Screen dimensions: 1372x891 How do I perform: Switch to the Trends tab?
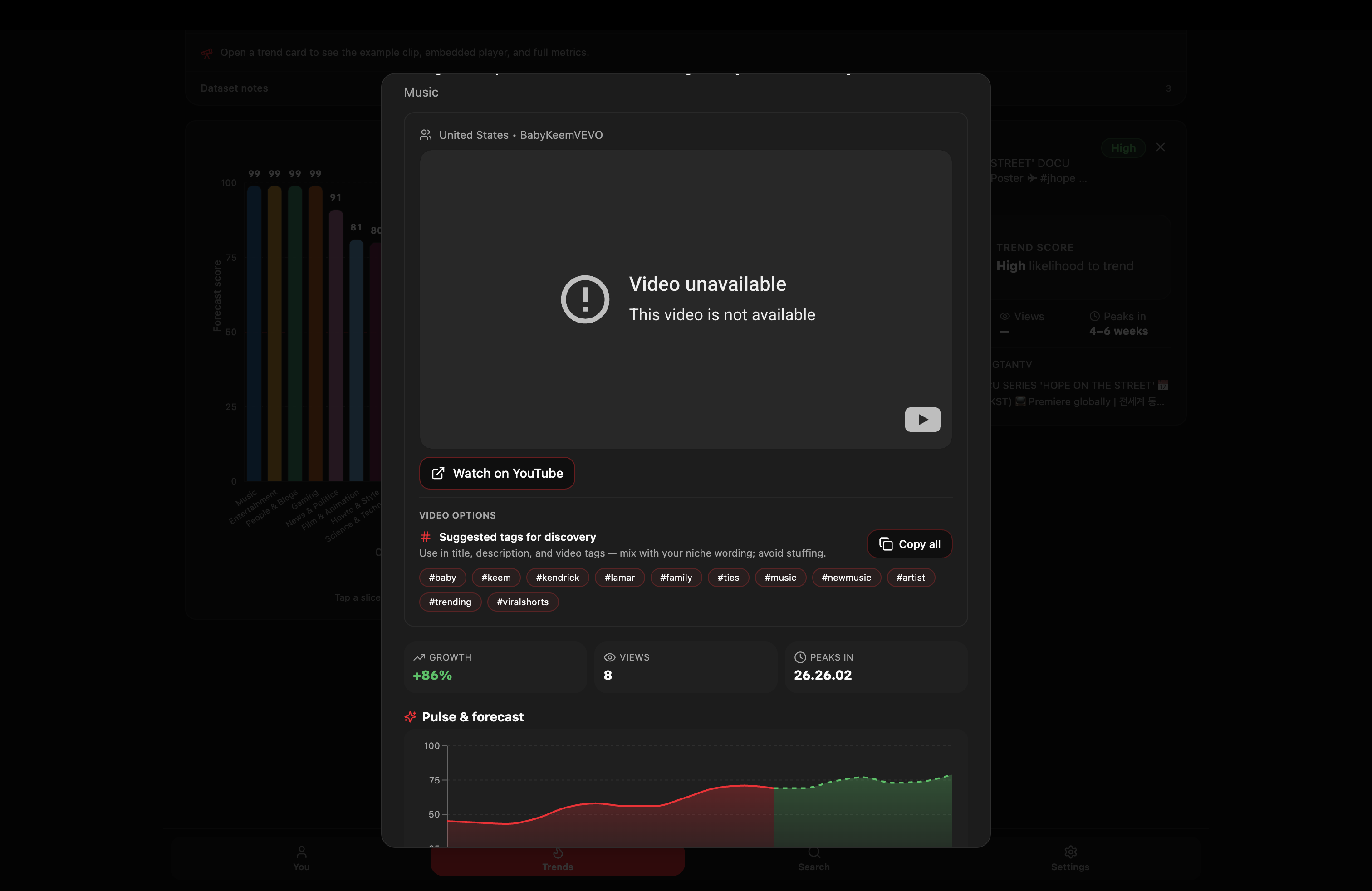pyautogui.click(x=558, y=861)
